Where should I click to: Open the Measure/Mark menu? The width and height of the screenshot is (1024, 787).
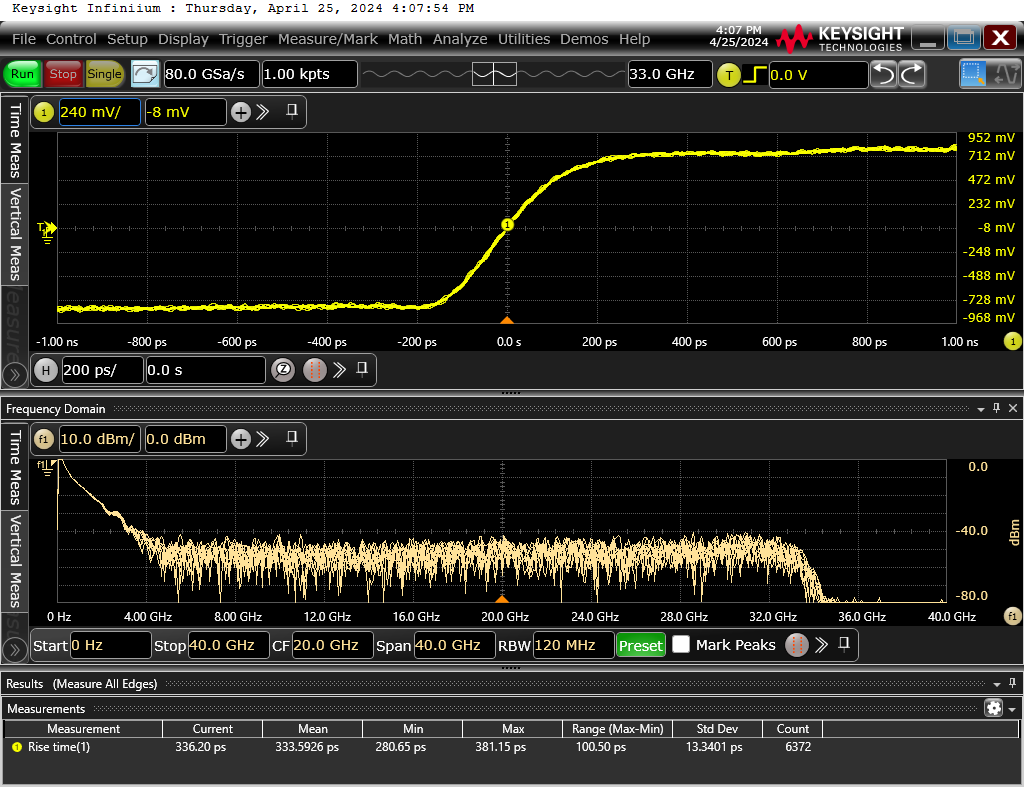pyautogui.click(x=327, y=39)
